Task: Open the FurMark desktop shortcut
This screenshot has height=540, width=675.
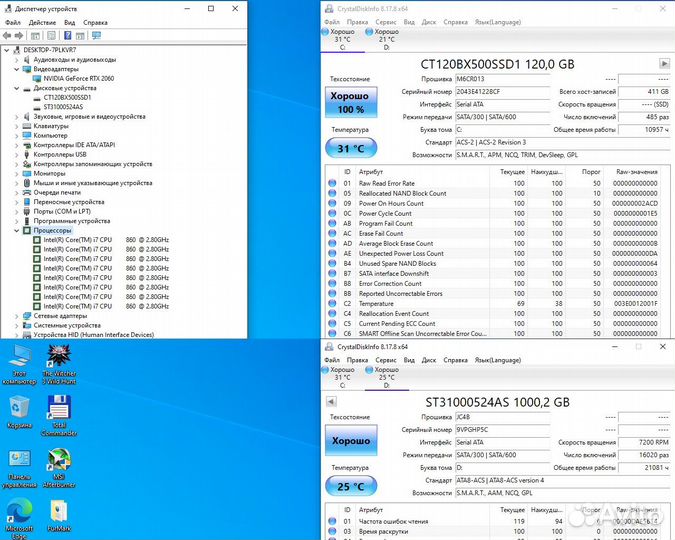Action: [x=59, y=516]
